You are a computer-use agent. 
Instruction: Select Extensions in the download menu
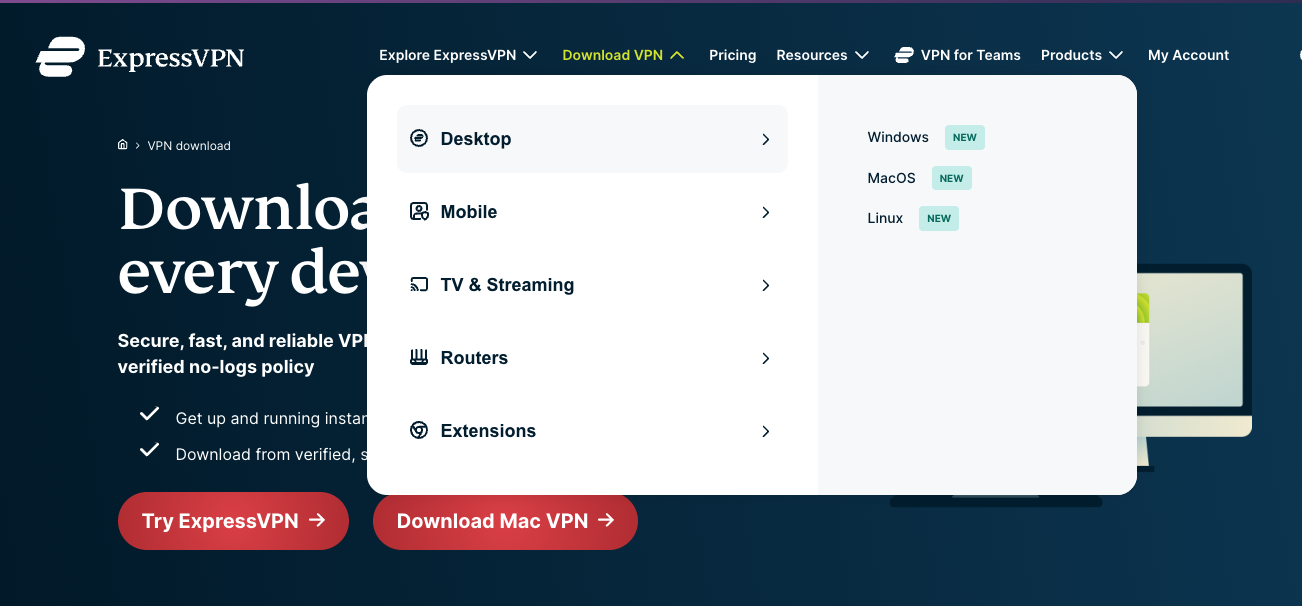pyautogui.click(x=592, y=431)
